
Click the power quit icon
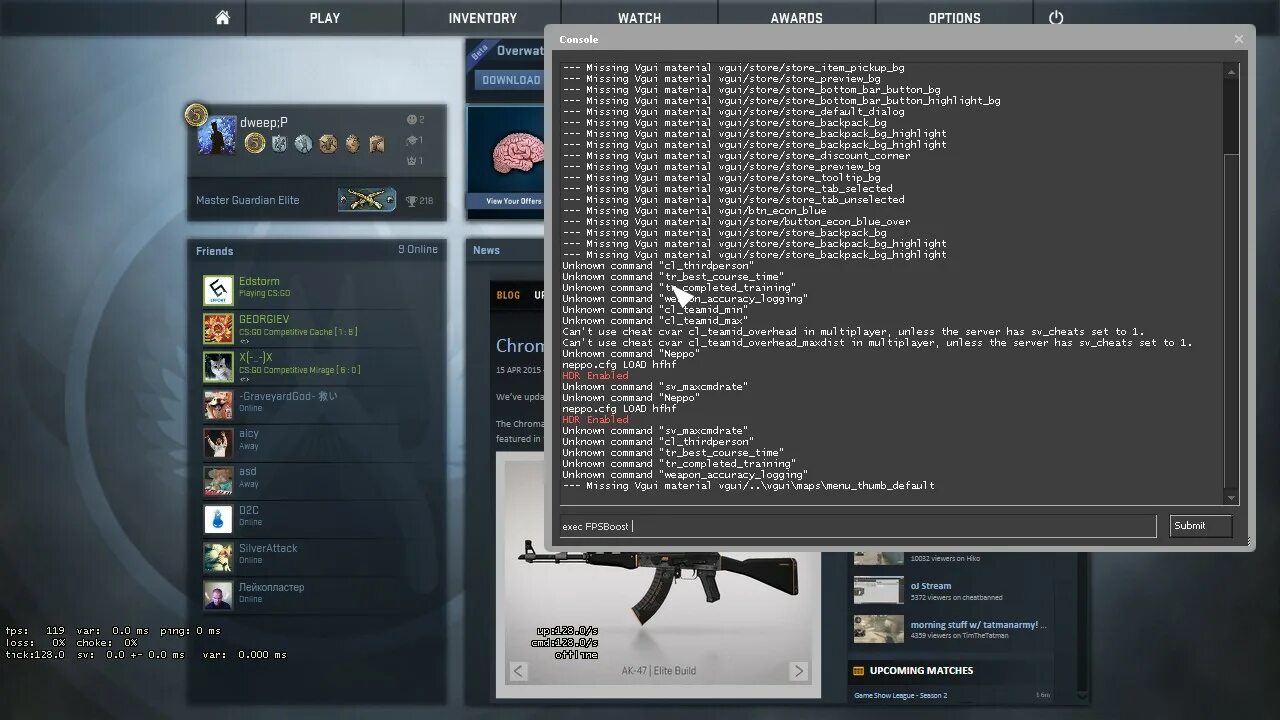click(x=1056, y=18)
